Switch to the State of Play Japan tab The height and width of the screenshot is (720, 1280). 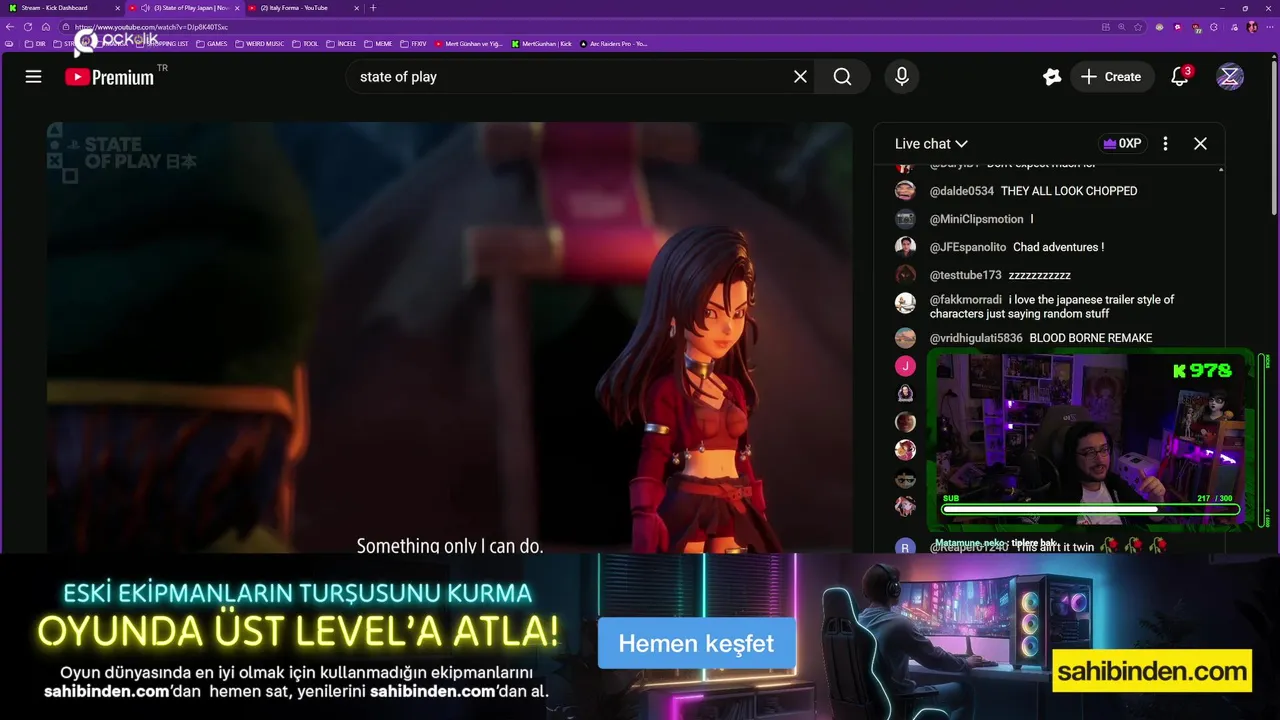(x=185, y=8)
